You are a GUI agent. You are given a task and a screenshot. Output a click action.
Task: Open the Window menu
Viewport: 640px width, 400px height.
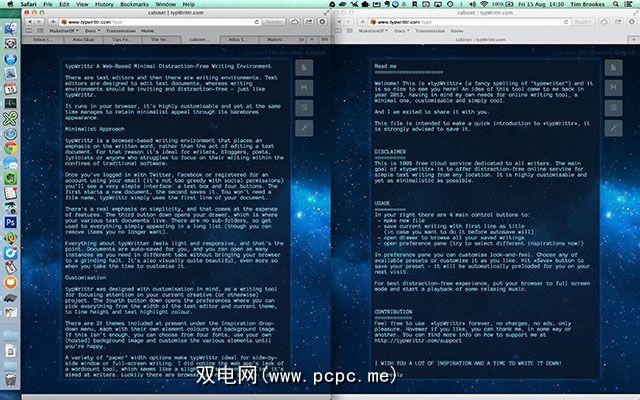click(x=166, y=4)
